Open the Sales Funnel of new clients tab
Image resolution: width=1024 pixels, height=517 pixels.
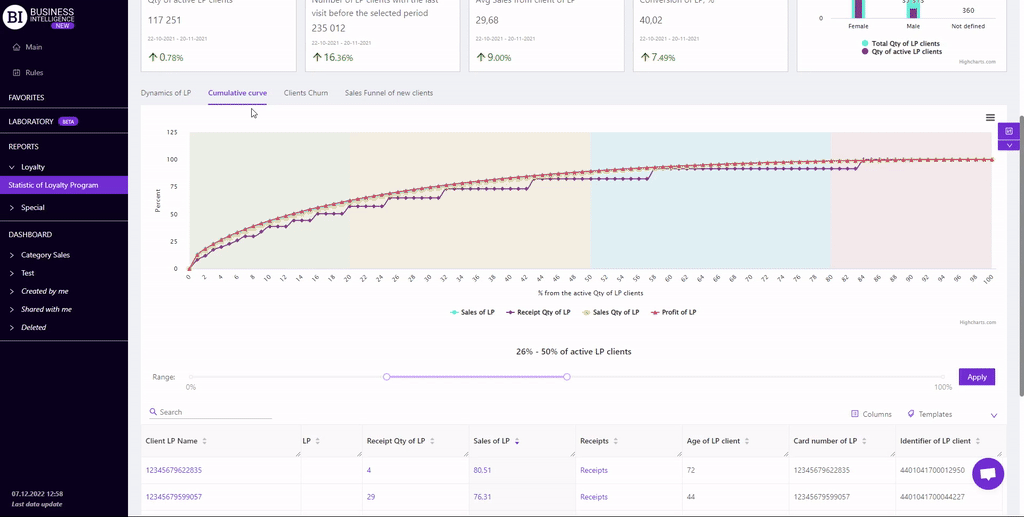coord(389,93)
